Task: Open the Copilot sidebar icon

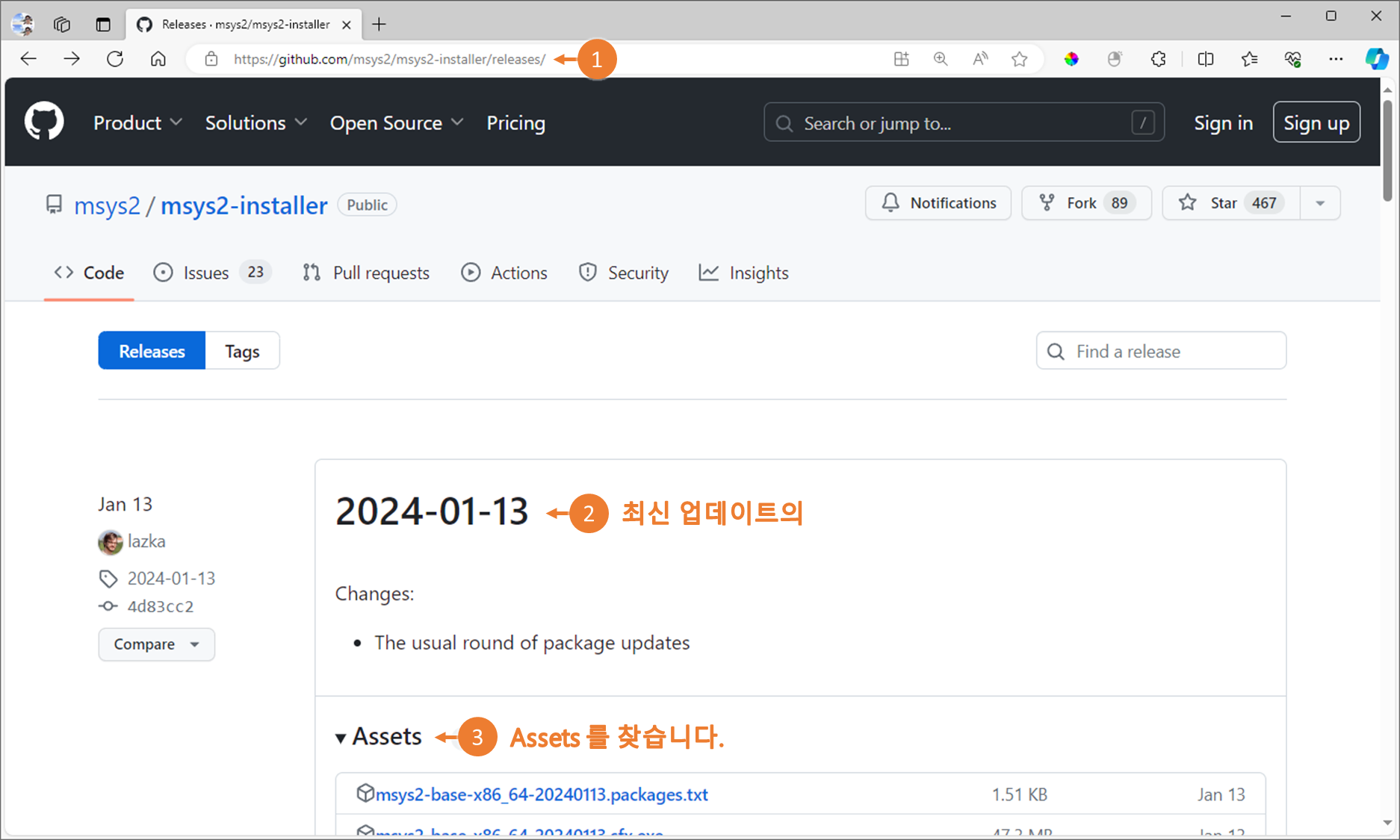Action: click(x=1377, y=59)
